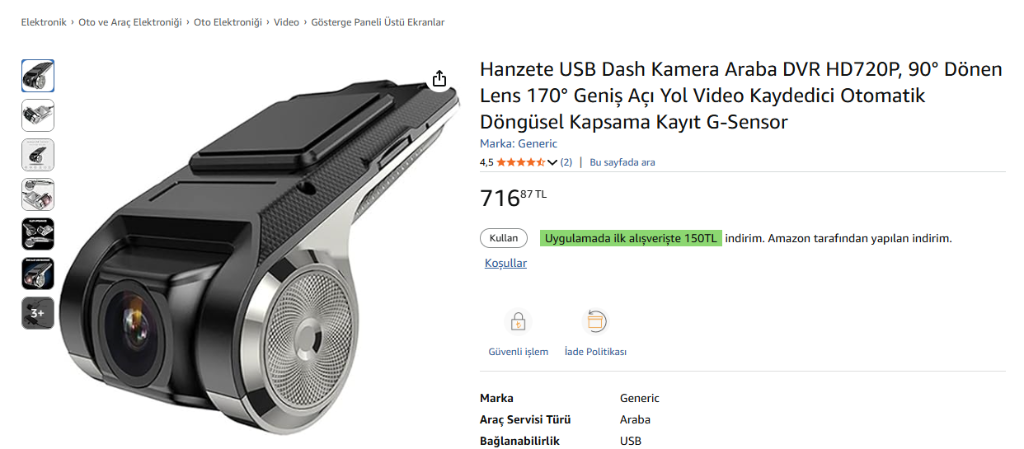Click the main dash camera product image

click(x=260, y=260)
